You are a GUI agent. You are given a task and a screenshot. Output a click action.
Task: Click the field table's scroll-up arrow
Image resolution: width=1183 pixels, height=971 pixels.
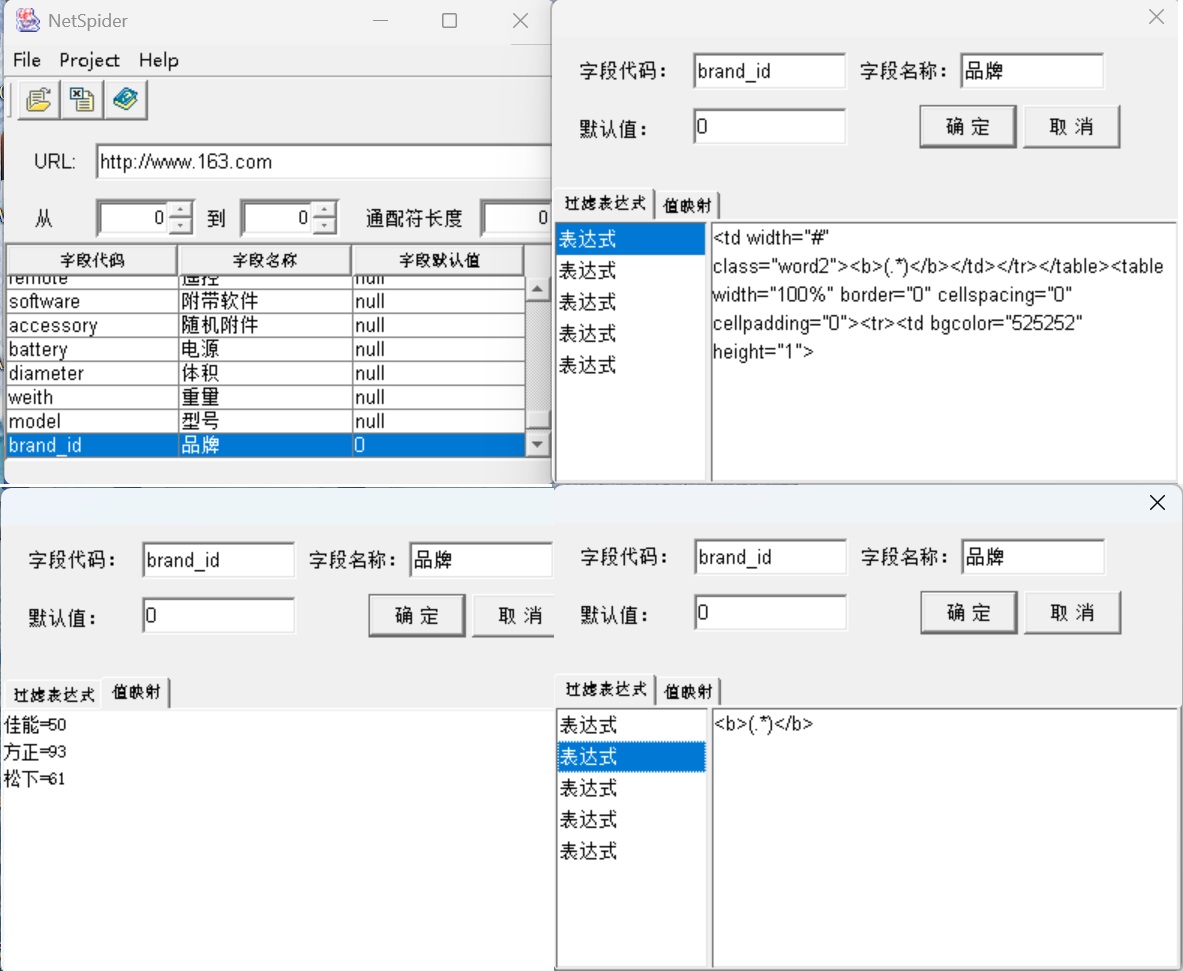537,289
